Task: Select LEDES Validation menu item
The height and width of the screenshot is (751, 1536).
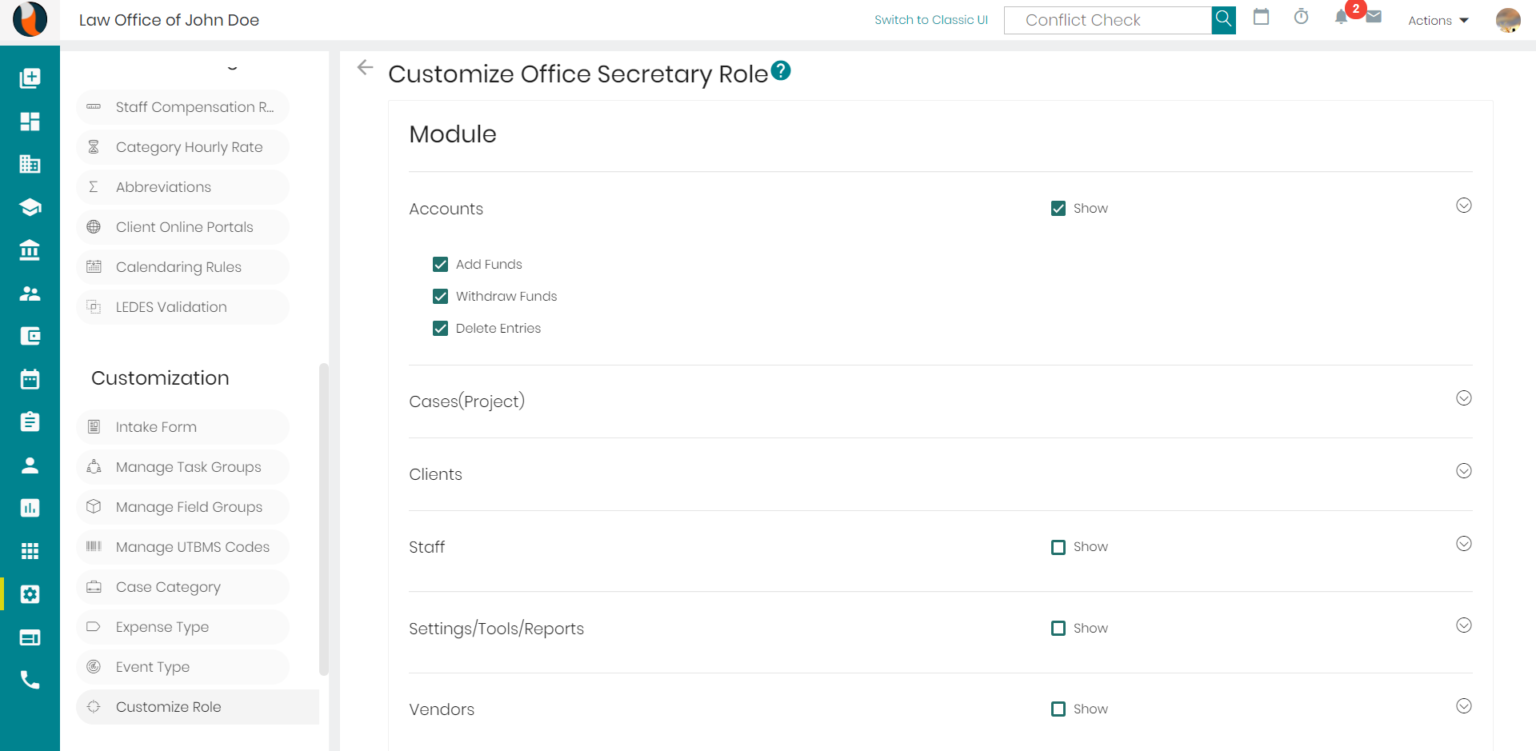Action: (x=182, y=307)
